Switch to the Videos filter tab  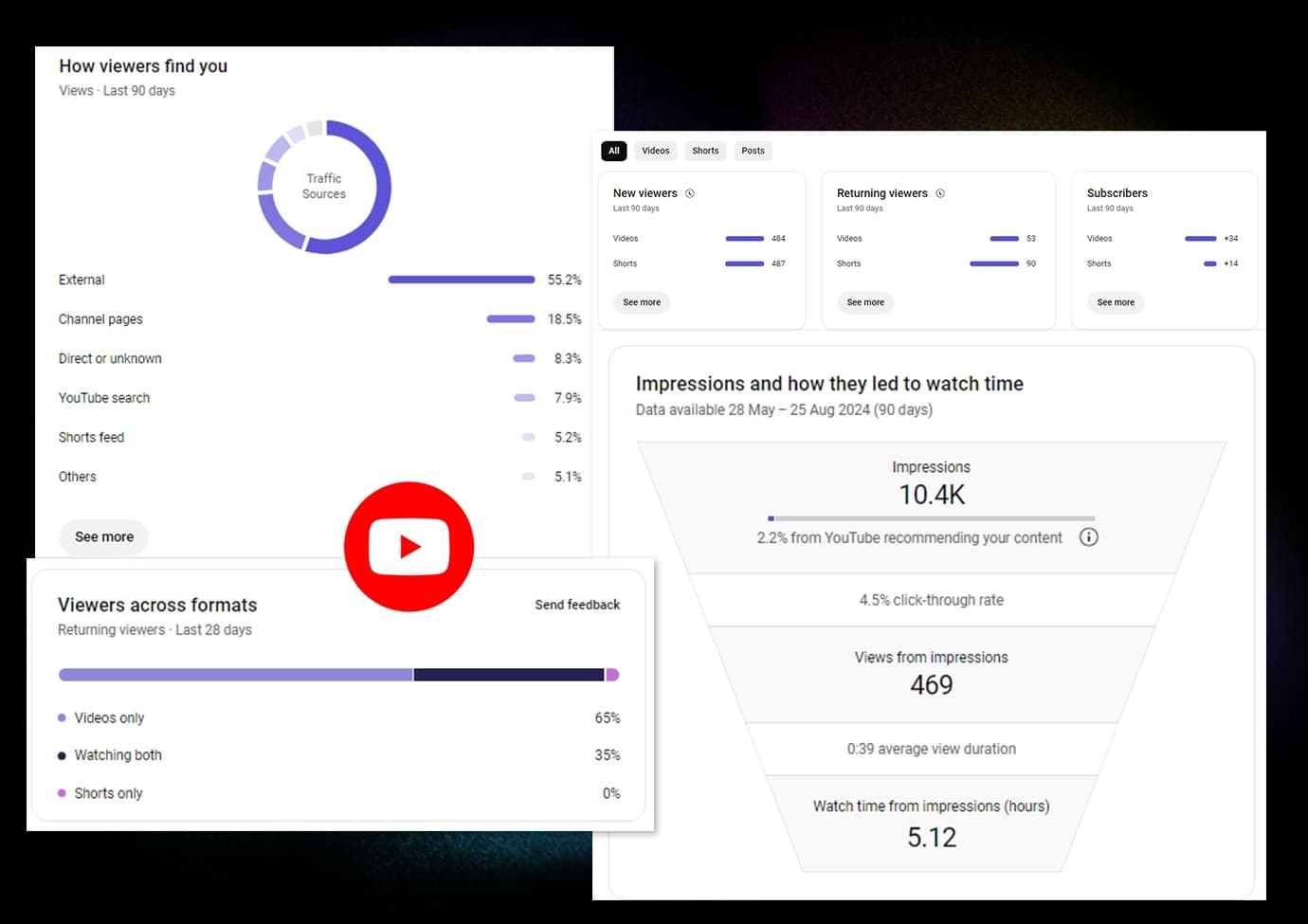tap(655, 151)
